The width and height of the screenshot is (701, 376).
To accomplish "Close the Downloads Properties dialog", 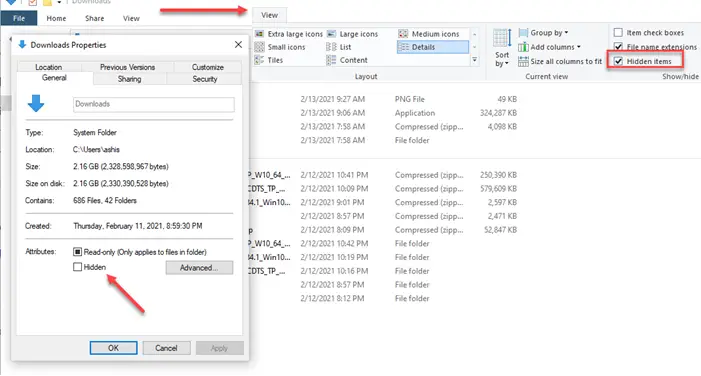I will coord(238,45).
